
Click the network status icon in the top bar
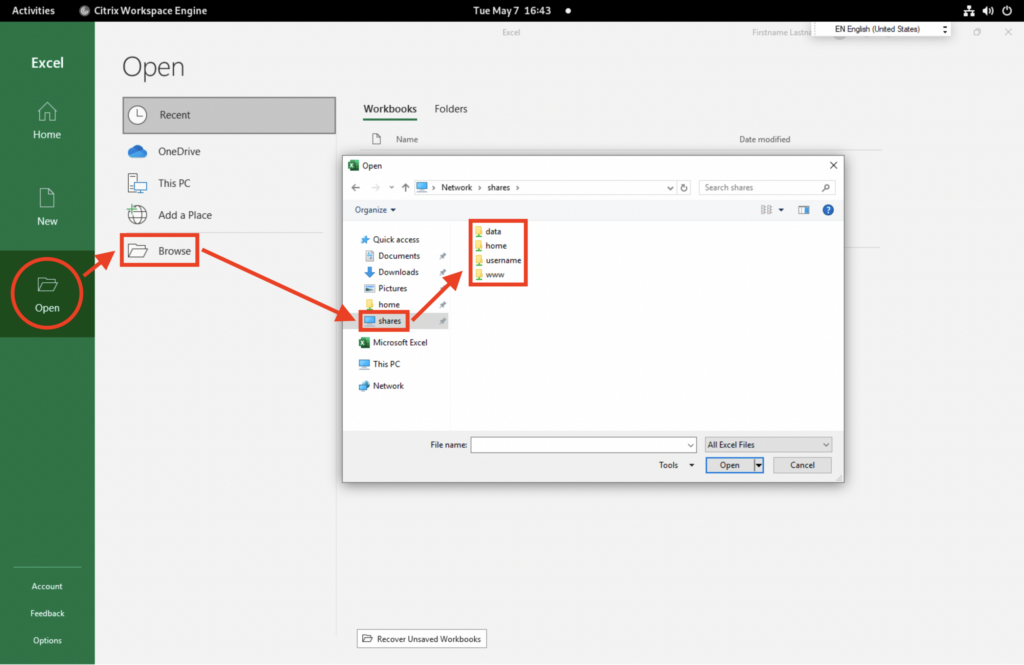(969, 10)
